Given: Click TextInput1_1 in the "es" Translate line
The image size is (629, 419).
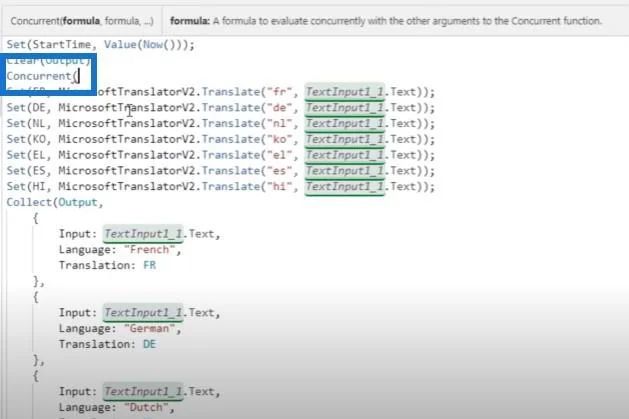Looking at the screenshot, I should [x=345, y=171].
